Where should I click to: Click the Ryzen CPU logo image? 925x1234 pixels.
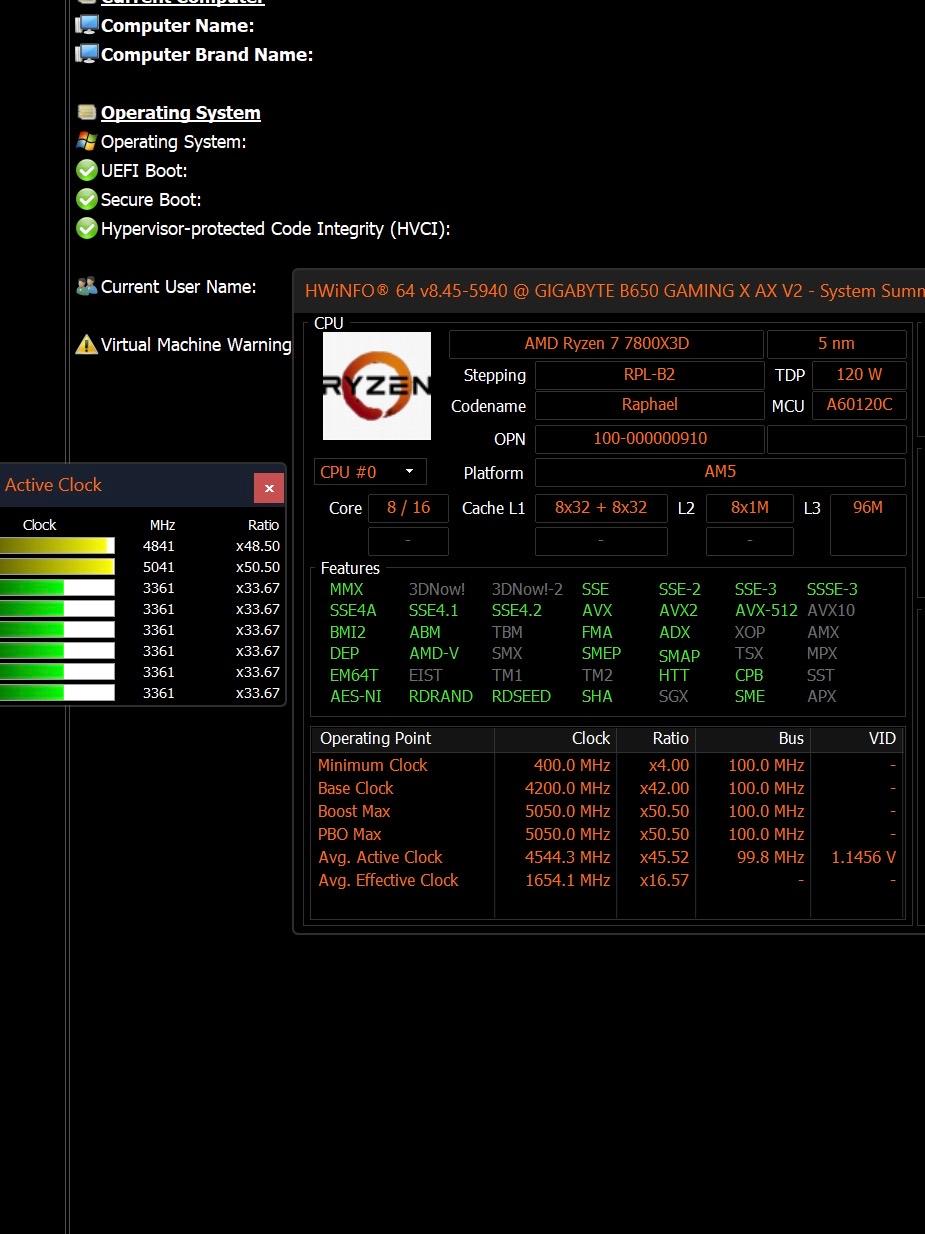click(x=377, y=386)
